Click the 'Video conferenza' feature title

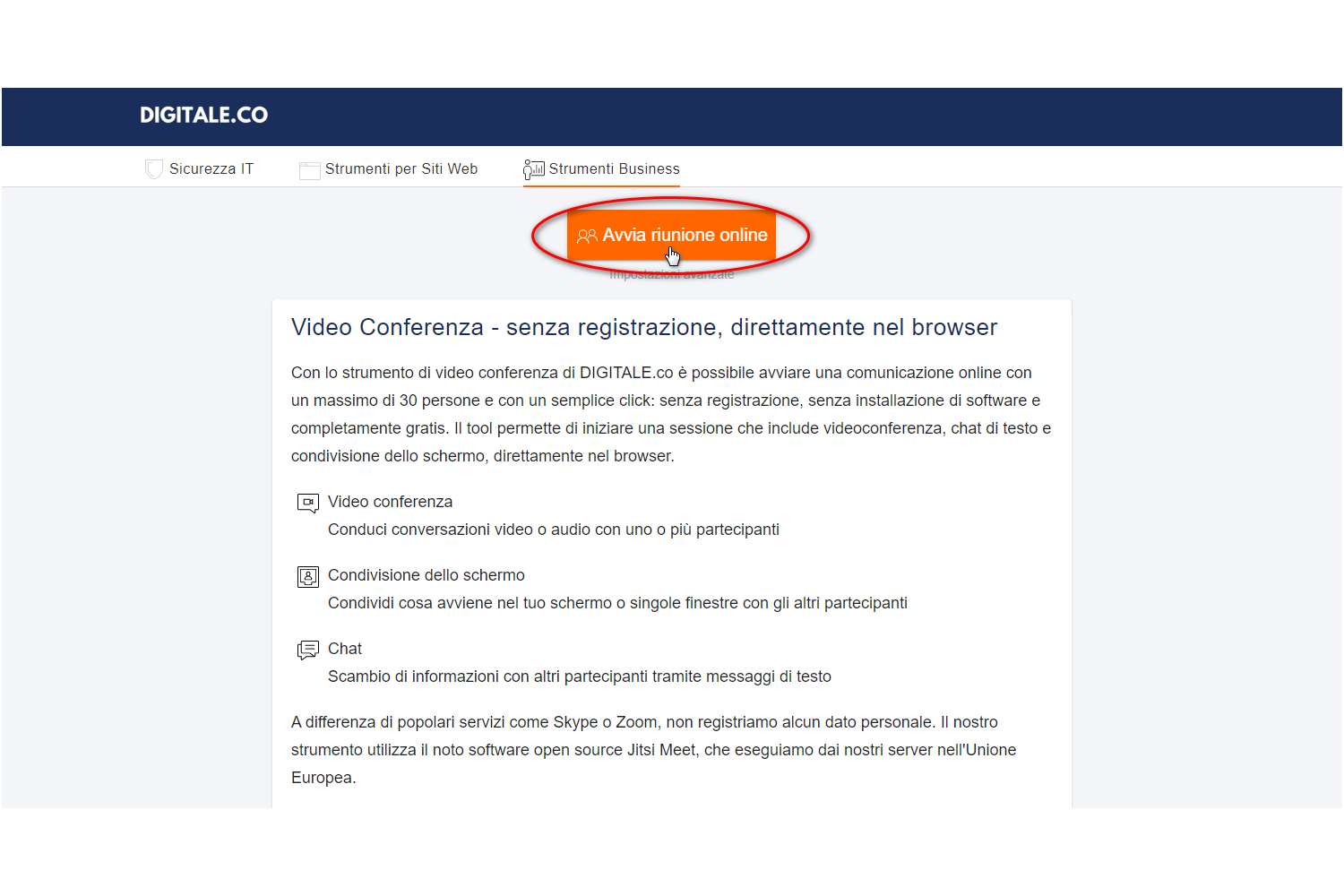coord(391,502)
